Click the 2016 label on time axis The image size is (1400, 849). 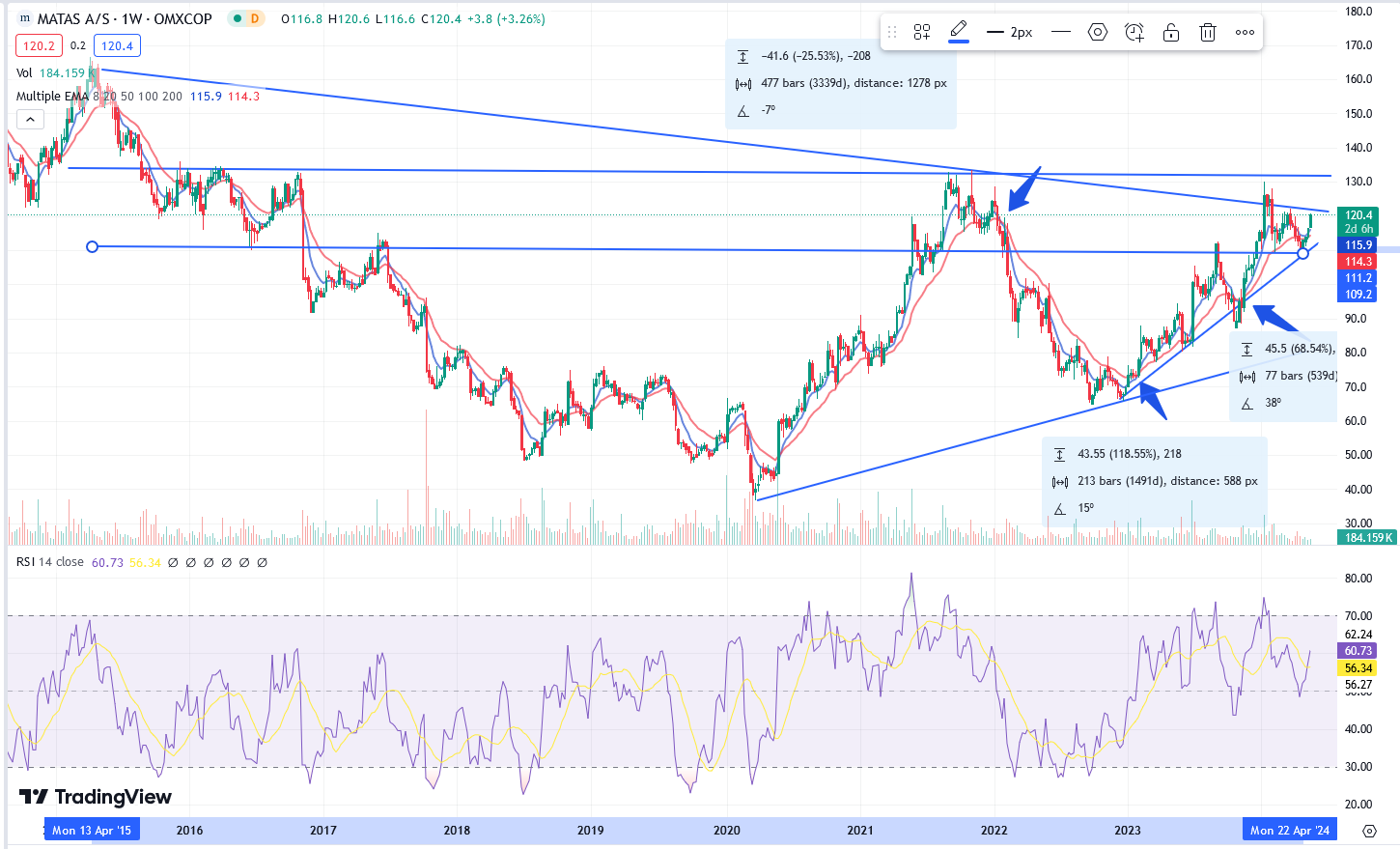coord(189,830)
